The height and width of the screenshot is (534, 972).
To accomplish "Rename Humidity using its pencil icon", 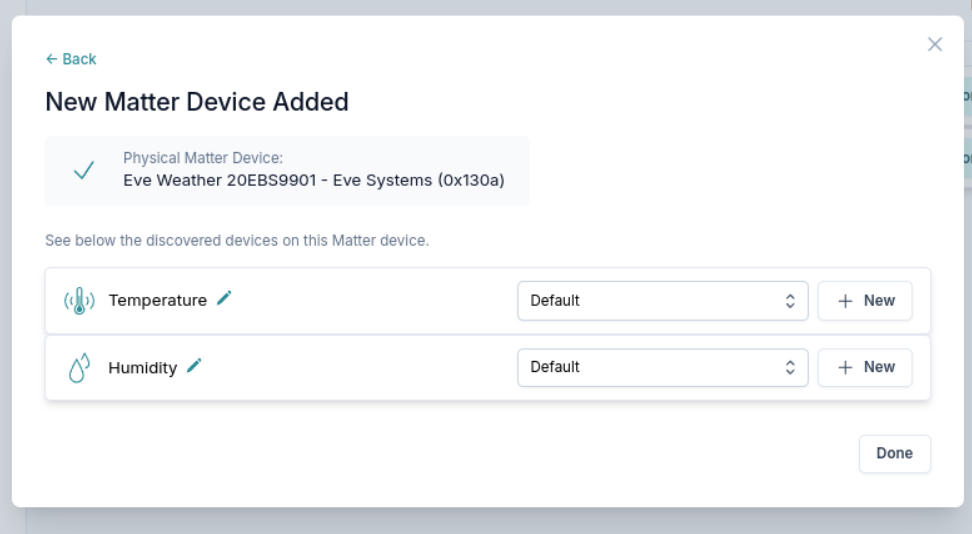I will (194, 366).
